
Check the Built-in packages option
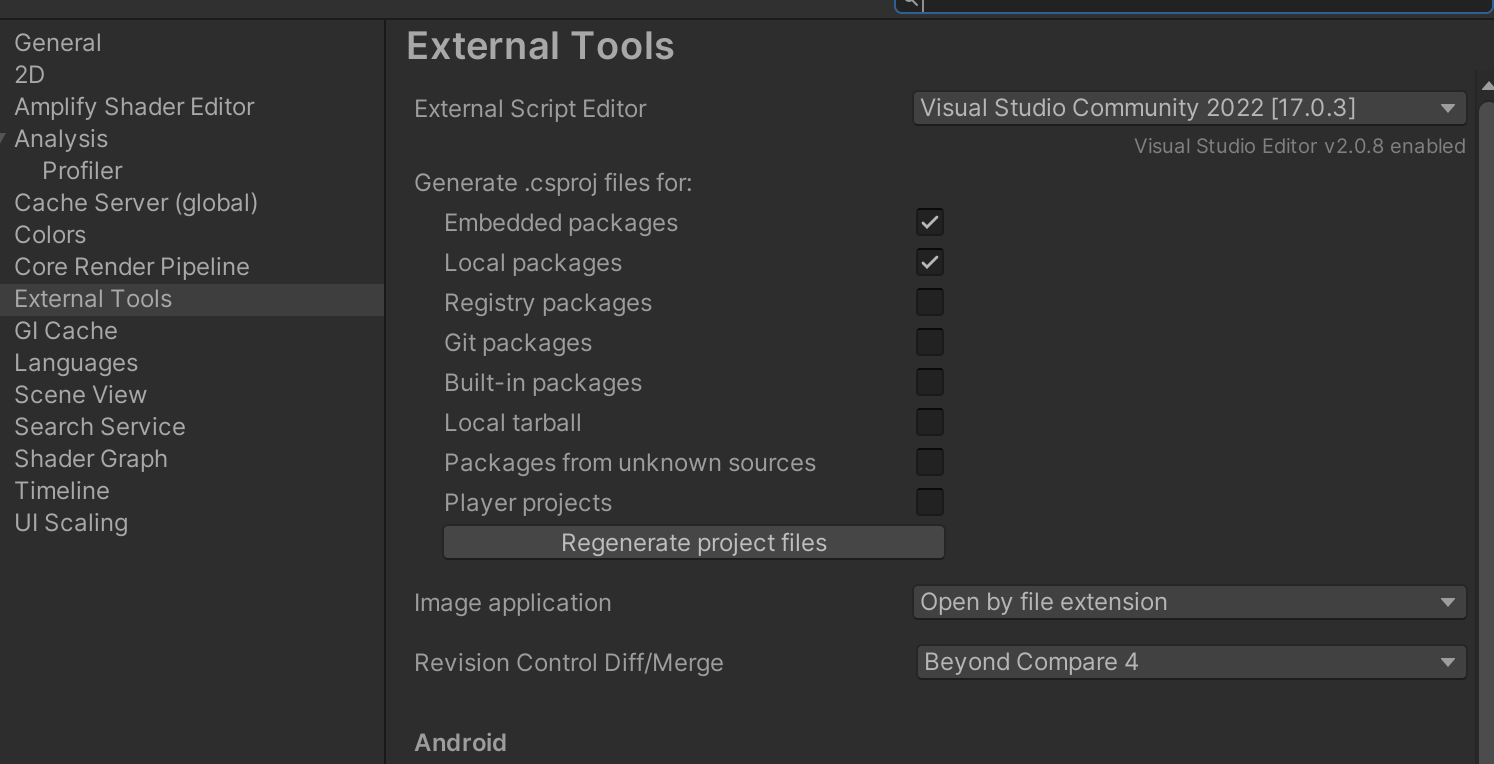click(930, 382)
